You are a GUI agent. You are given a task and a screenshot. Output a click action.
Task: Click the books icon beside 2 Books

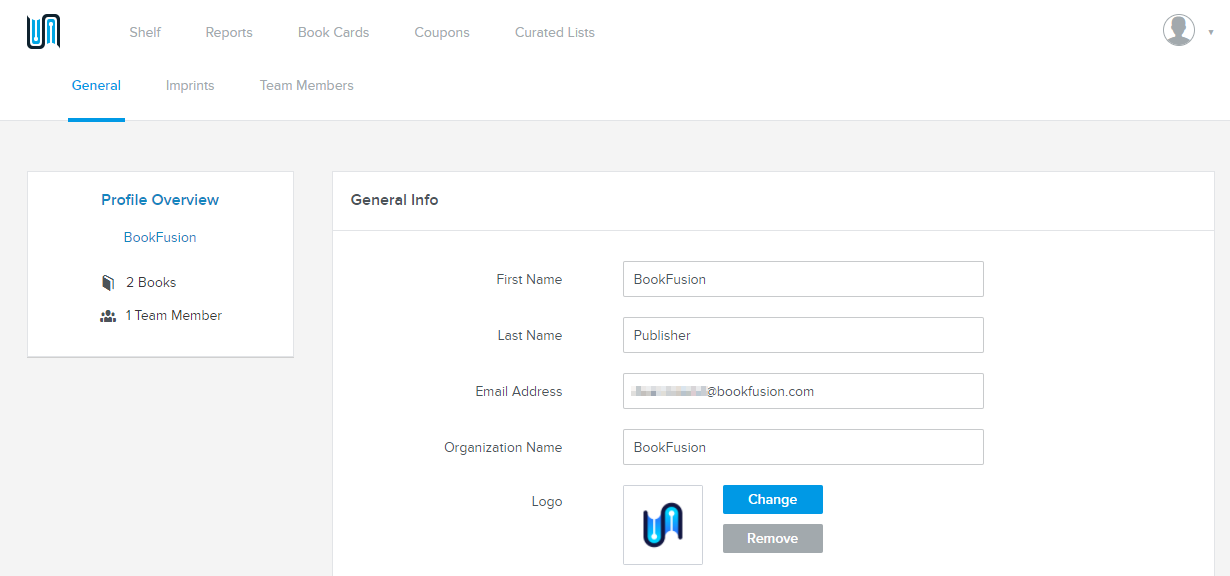(108, 283)
